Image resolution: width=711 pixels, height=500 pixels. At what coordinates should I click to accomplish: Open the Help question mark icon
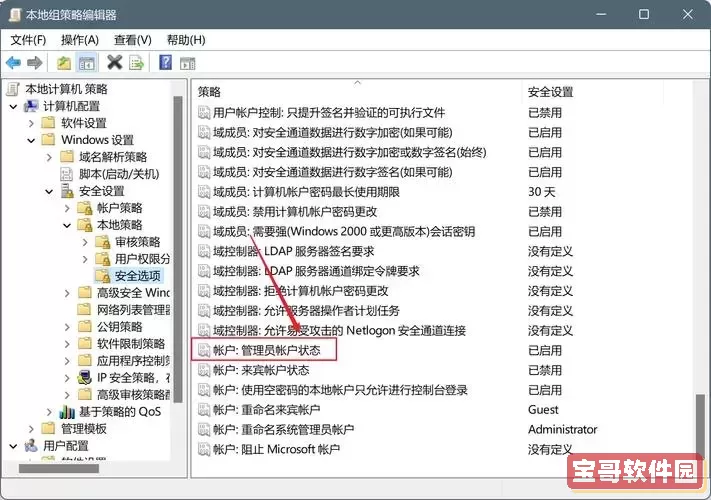click(x=166, y=62)
